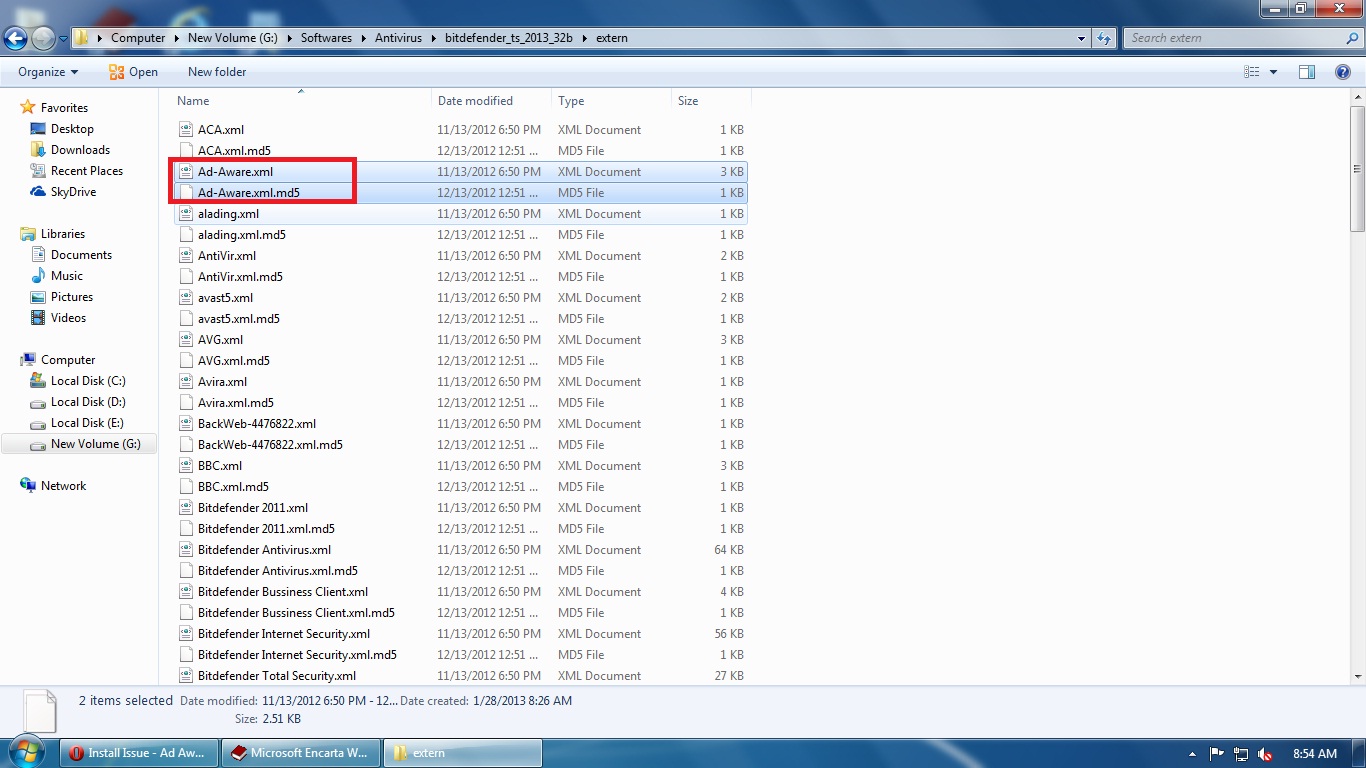Select the BackWeb-4476822.xml file icon
Viewport: 1366px width, 768px height.
[x=185, y=424]
